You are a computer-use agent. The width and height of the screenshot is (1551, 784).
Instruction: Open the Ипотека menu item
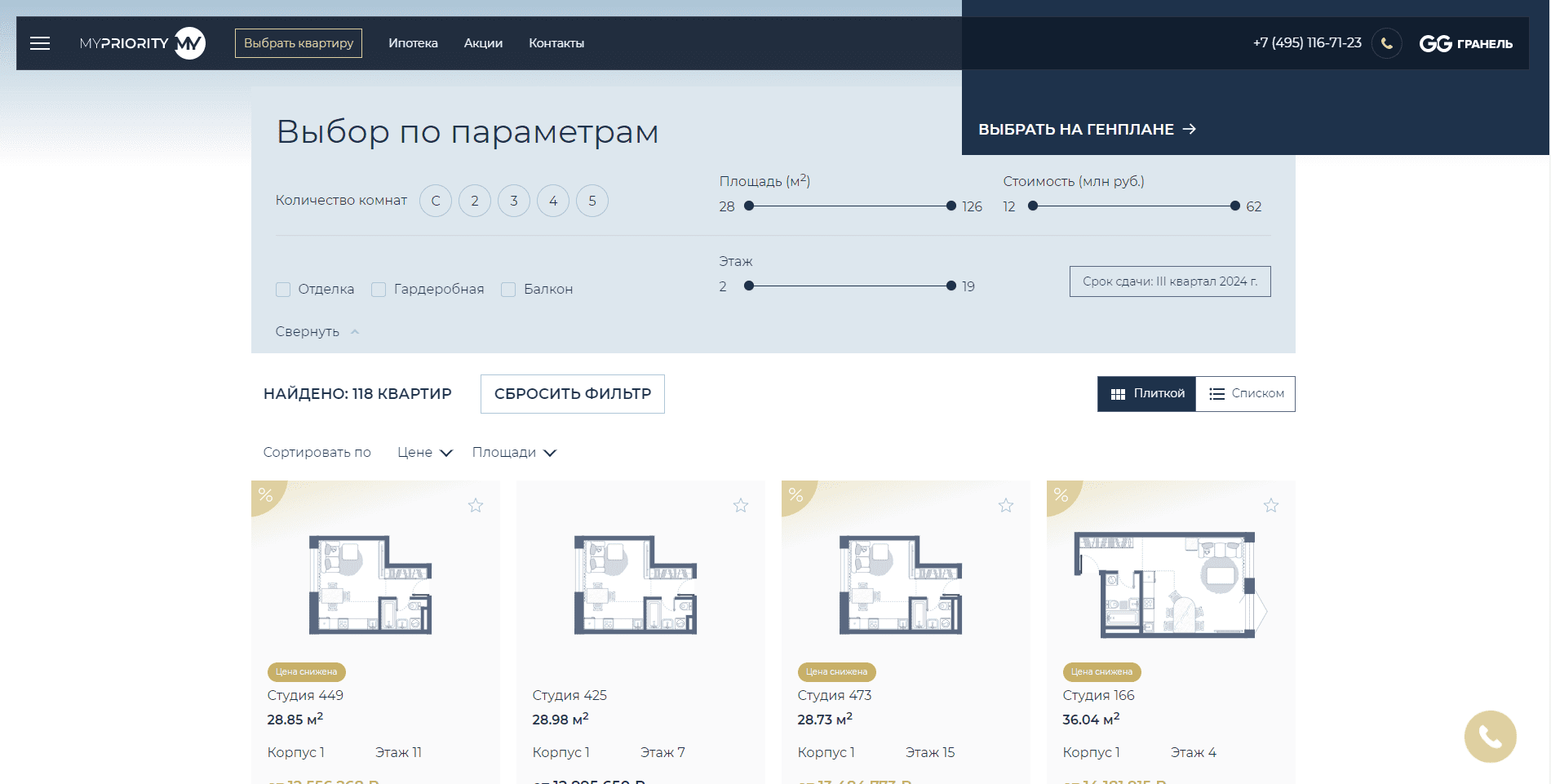[x=413, y=43]
